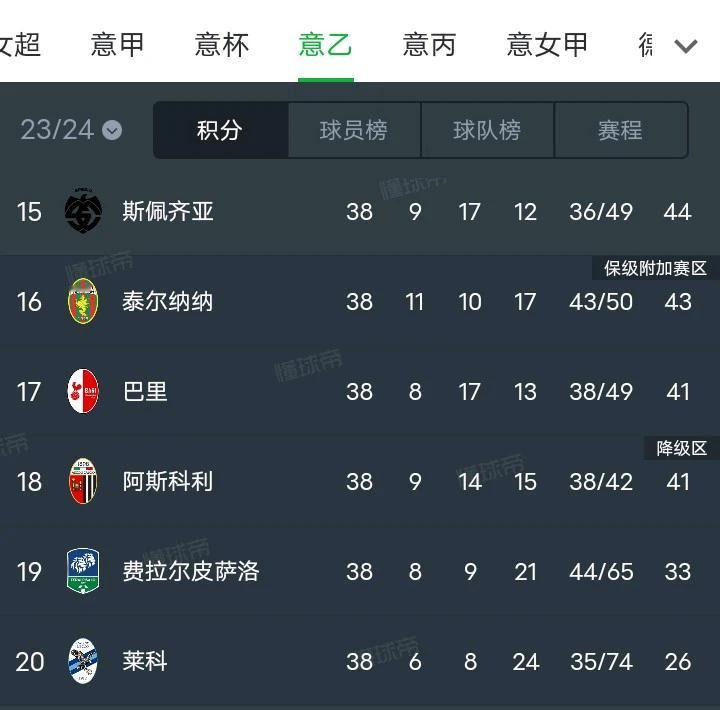
Task: Open the 赛程 schedule segment
Action: tap(621, 130)
